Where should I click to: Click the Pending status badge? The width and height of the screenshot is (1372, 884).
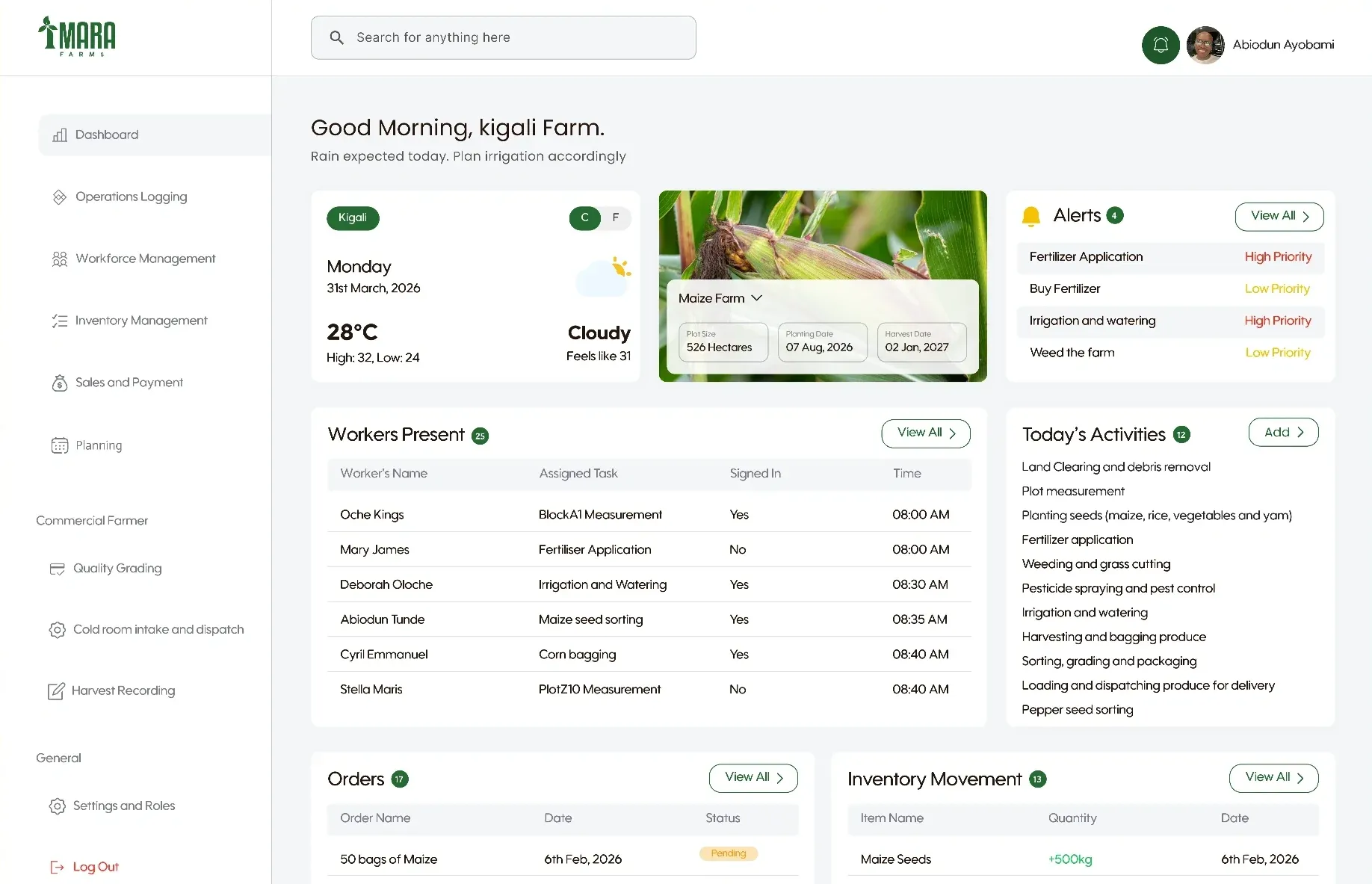(729, 853)
